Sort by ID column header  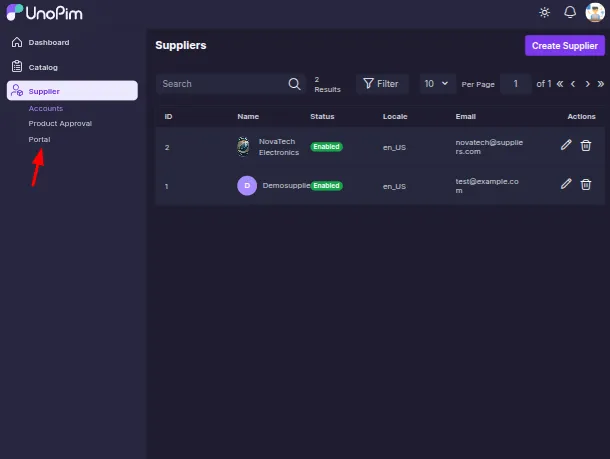[168, 117]
